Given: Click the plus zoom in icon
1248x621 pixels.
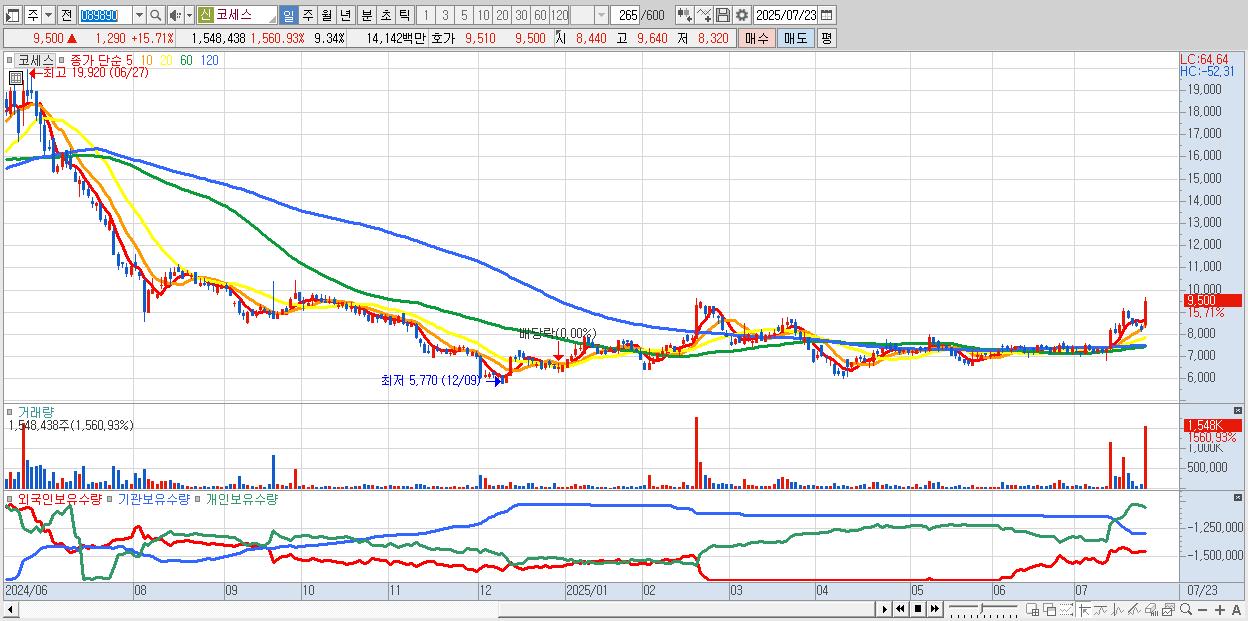Looking at the screenshot, I should (x=1220, y=610).
